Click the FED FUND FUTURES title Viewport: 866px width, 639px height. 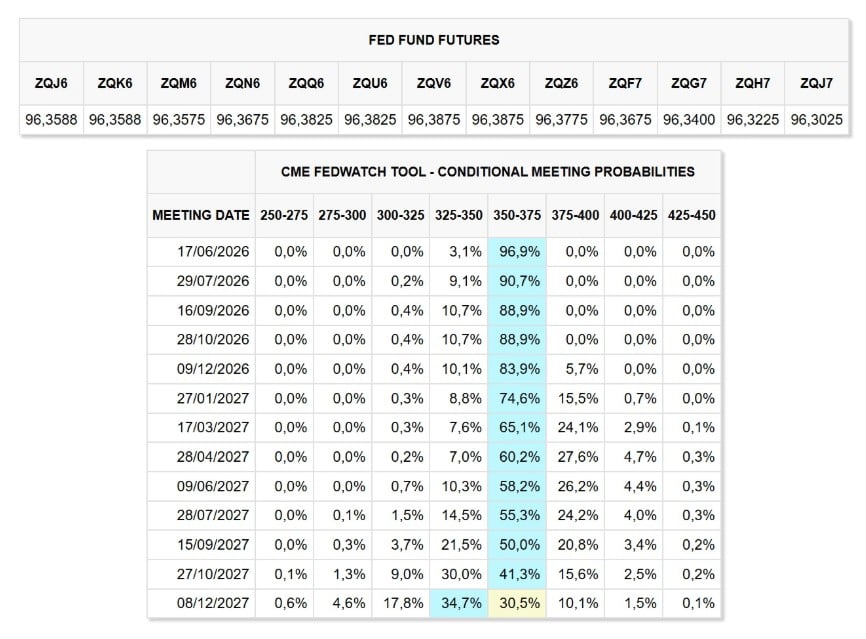click(x=434, y=40)
